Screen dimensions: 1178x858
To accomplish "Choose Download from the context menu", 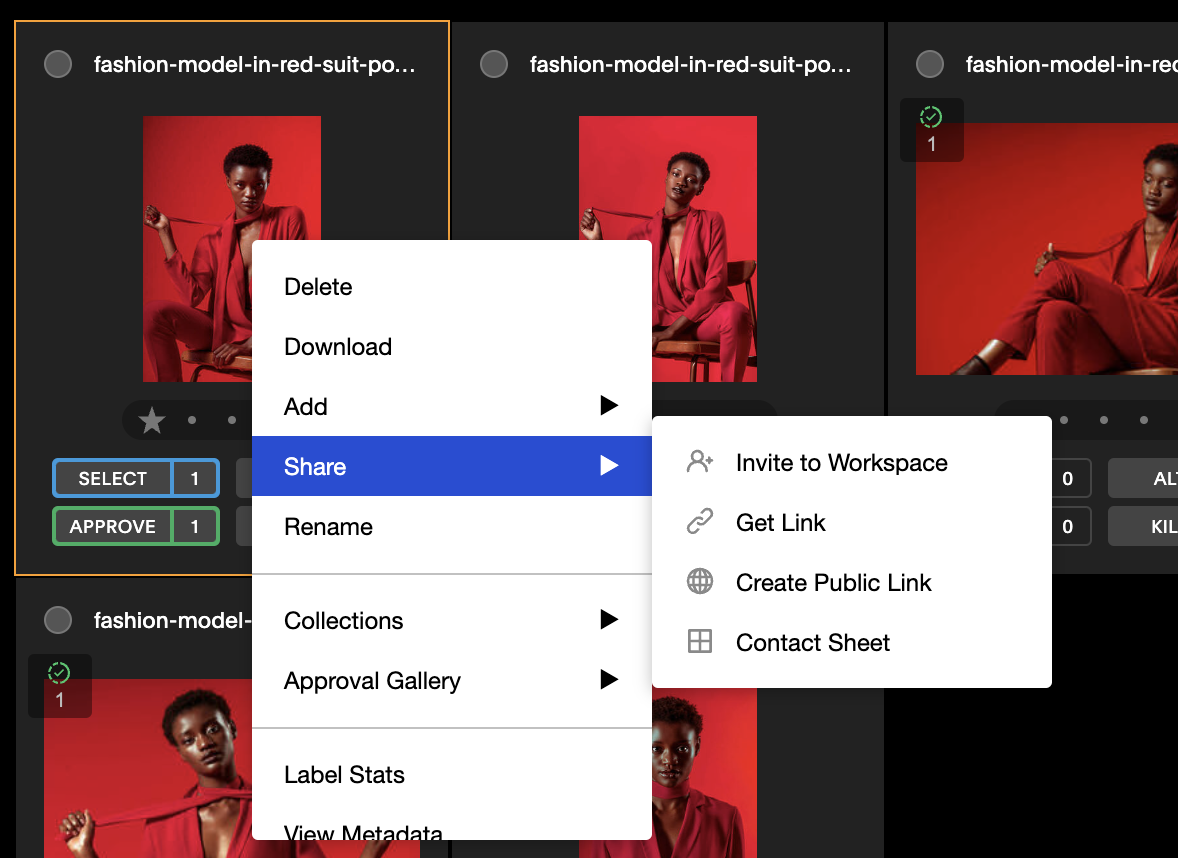I will coord(452,346).
